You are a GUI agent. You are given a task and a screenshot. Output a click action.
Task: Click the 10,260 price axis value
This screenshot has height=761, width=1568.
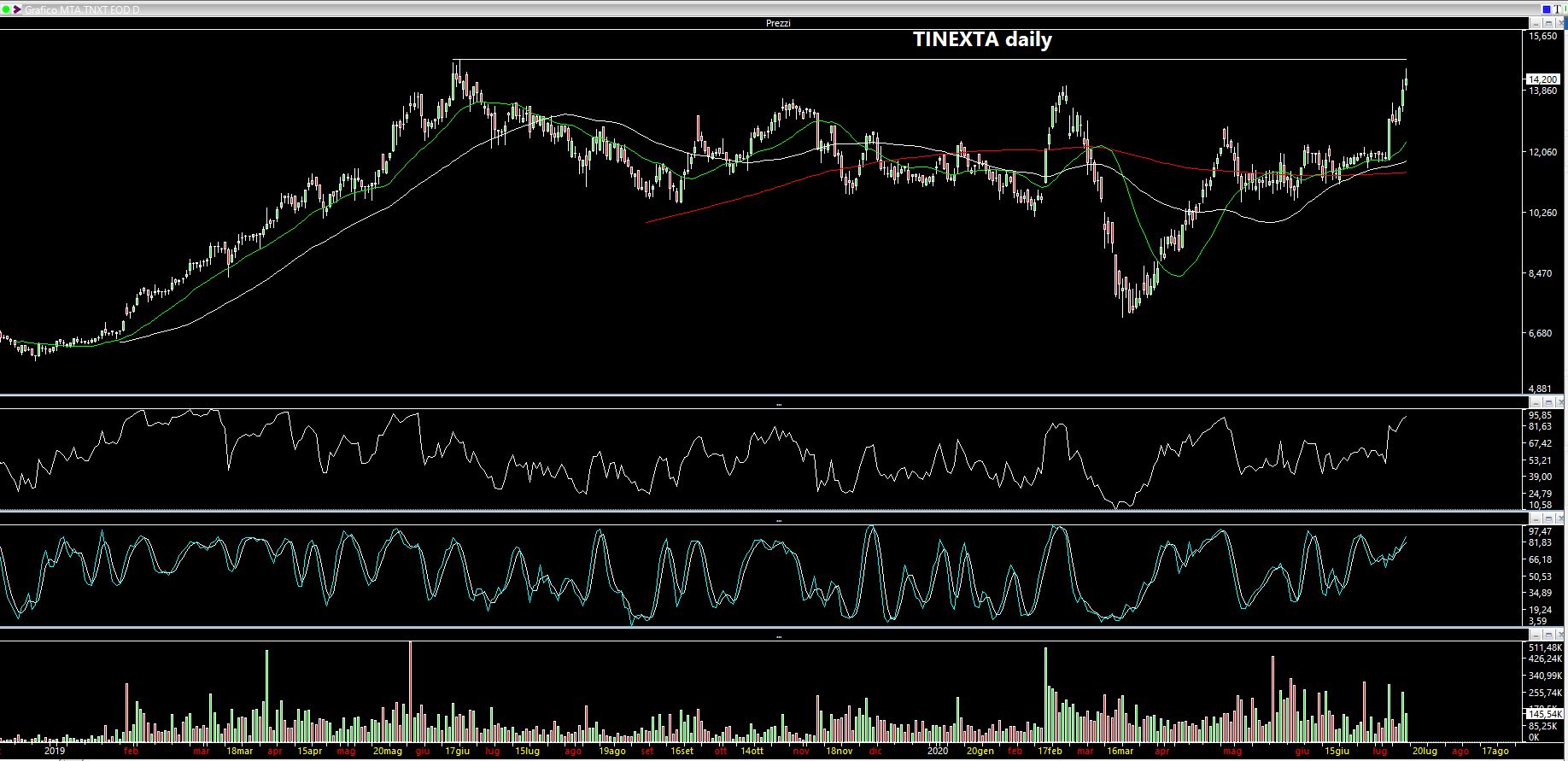click(1542, 213)
